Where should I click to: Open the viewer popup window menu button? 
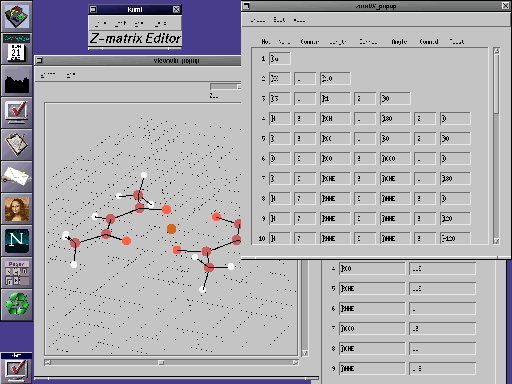39,61
